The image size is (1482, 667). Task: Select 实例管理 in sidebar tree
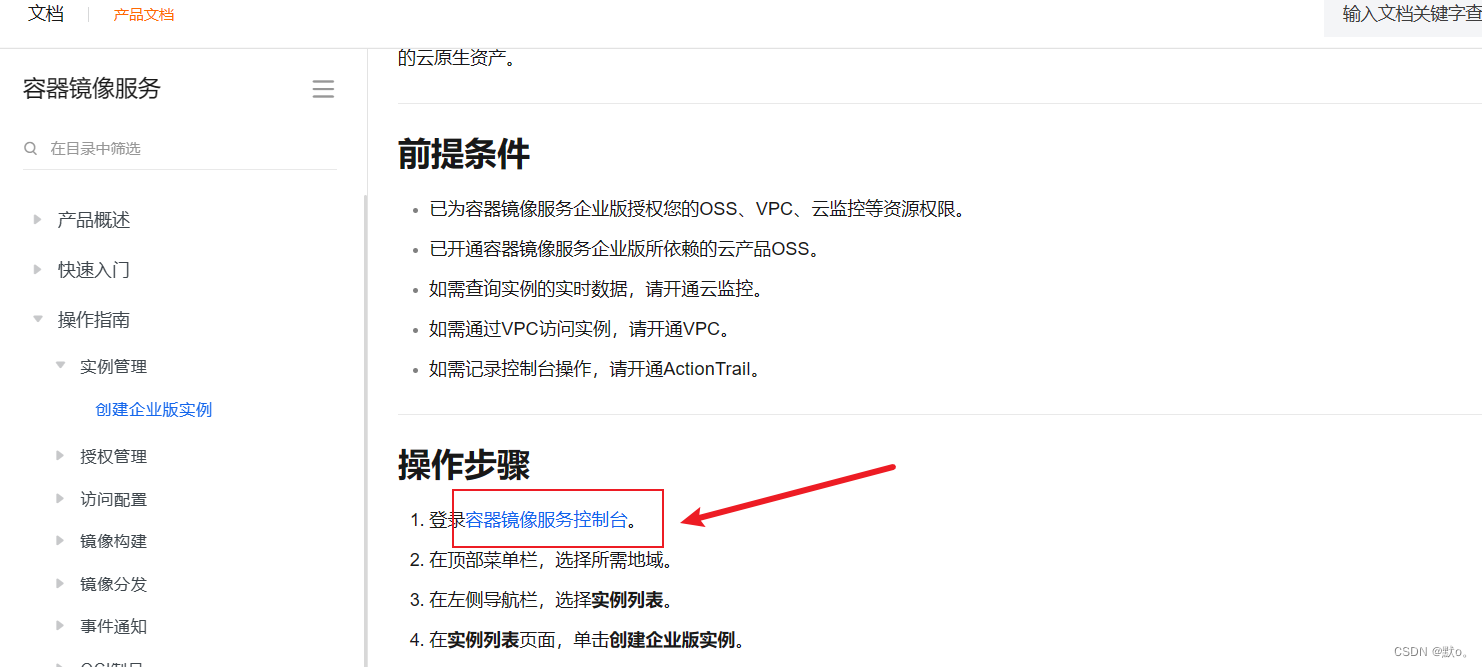click(x=114, y=367)
